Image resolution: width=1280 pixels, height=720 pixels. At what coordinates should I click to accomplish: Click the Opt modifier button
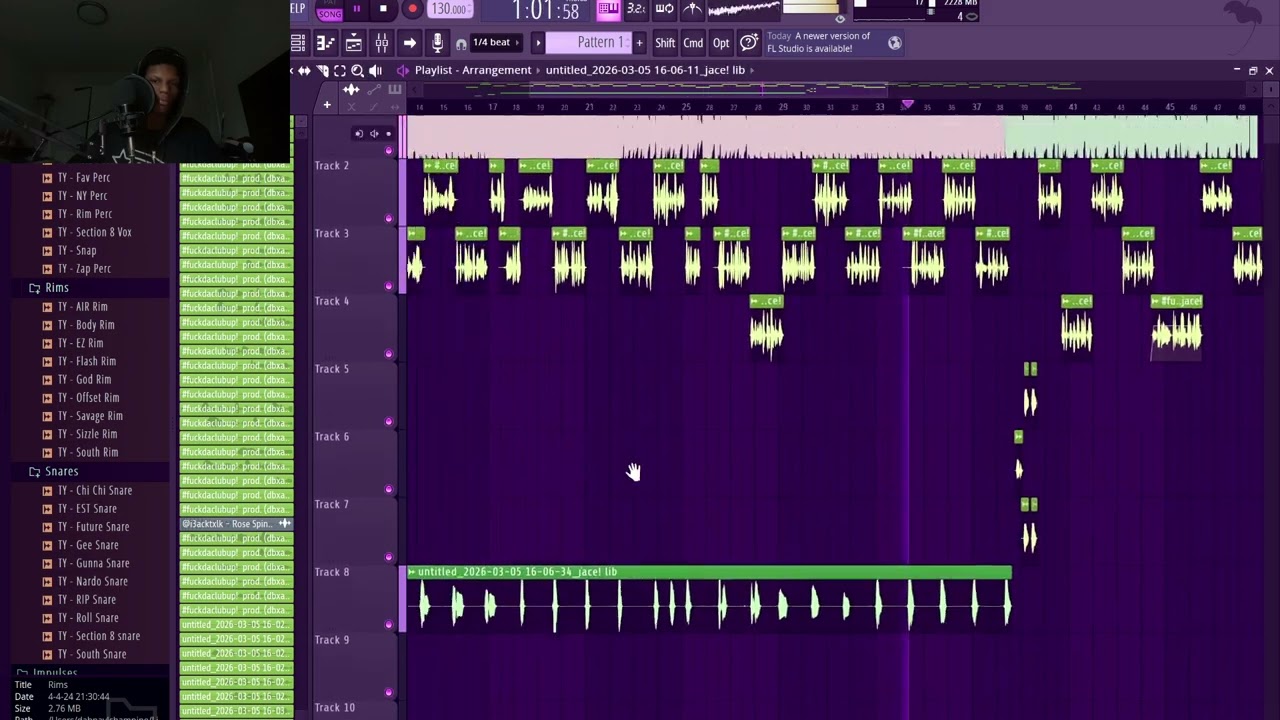721,43
